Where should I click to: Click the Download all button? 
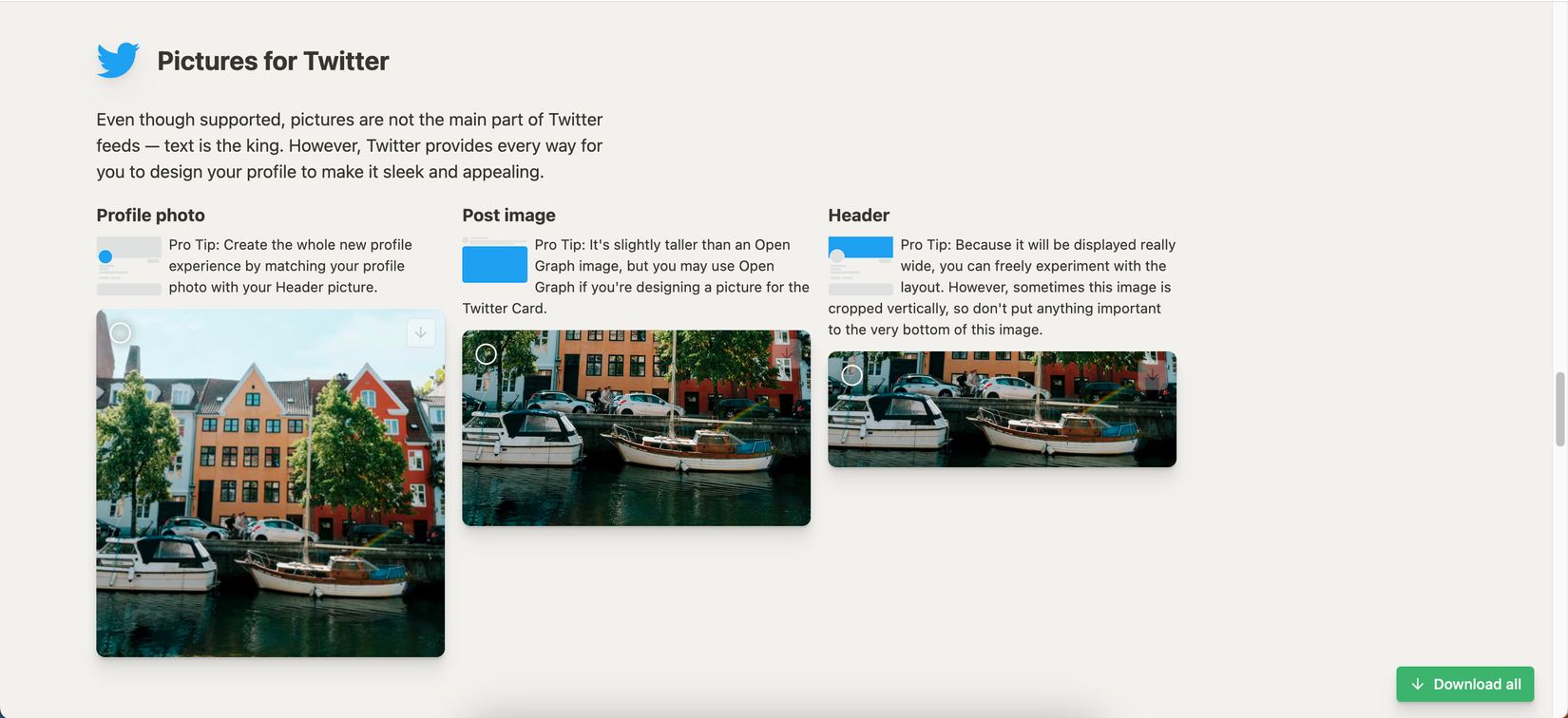[1464, 684]
